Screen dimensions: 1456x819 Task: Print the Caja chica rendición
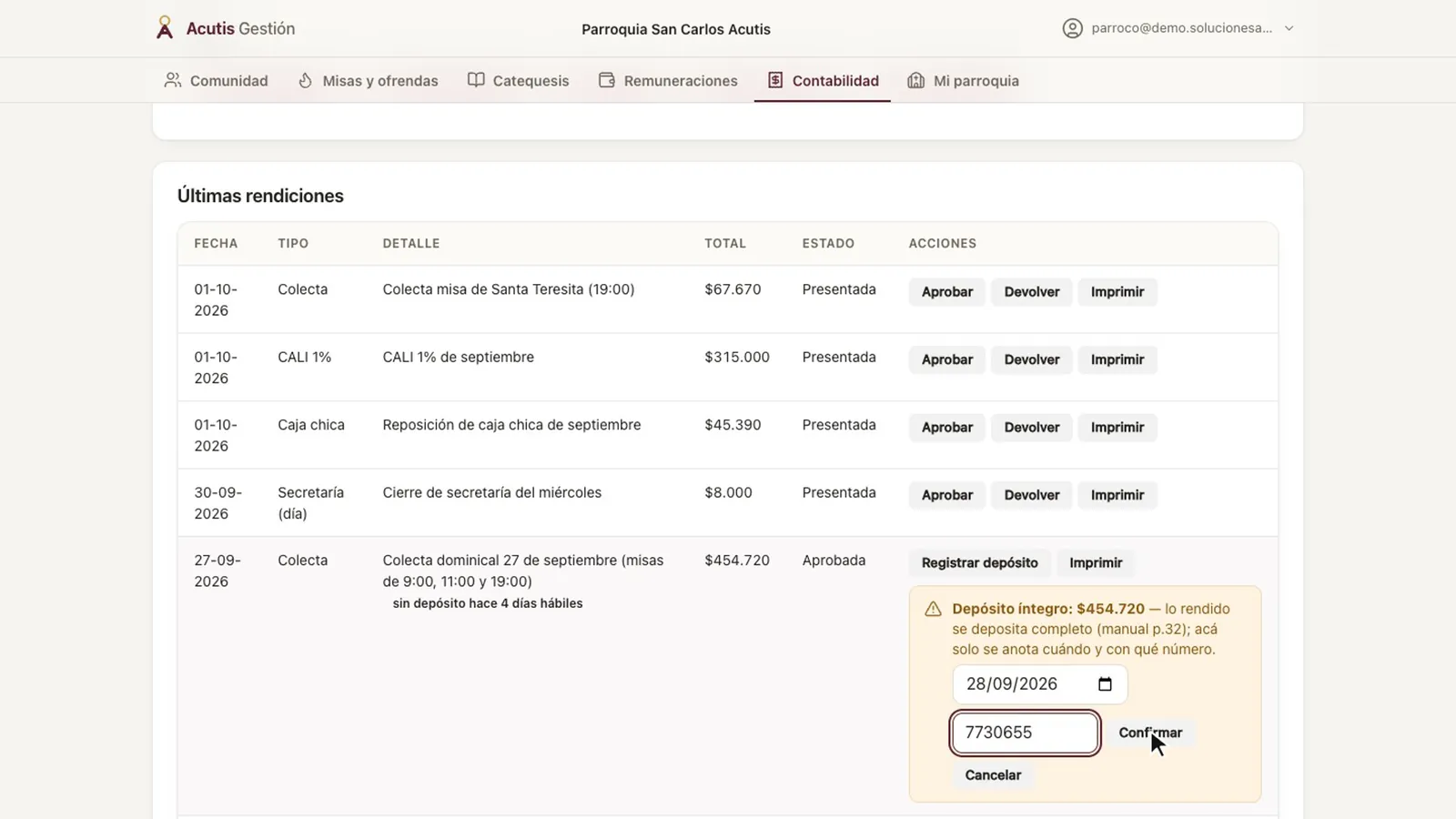pyautogui.click(x=1117, y=428)
